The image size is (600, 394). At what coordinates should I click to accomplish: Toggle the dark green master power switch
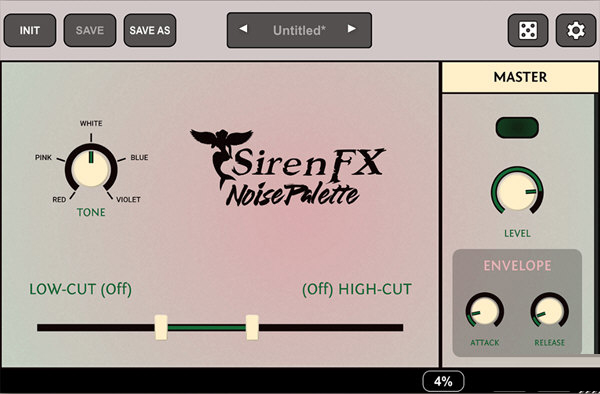[x=517, y=128]
